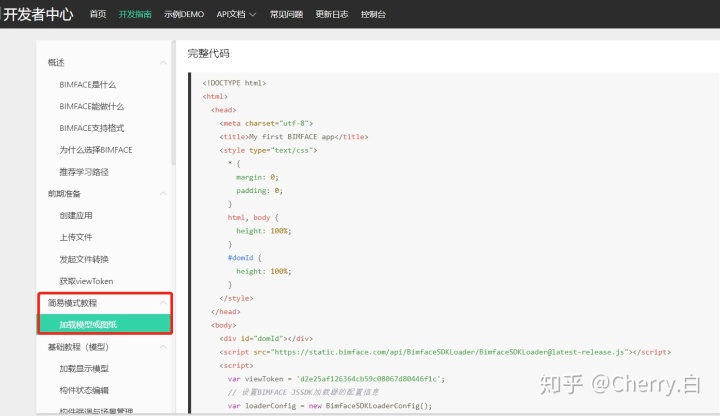
Task: Collapse the 概述 sidebar section
Action: click(x=163, y=62)
